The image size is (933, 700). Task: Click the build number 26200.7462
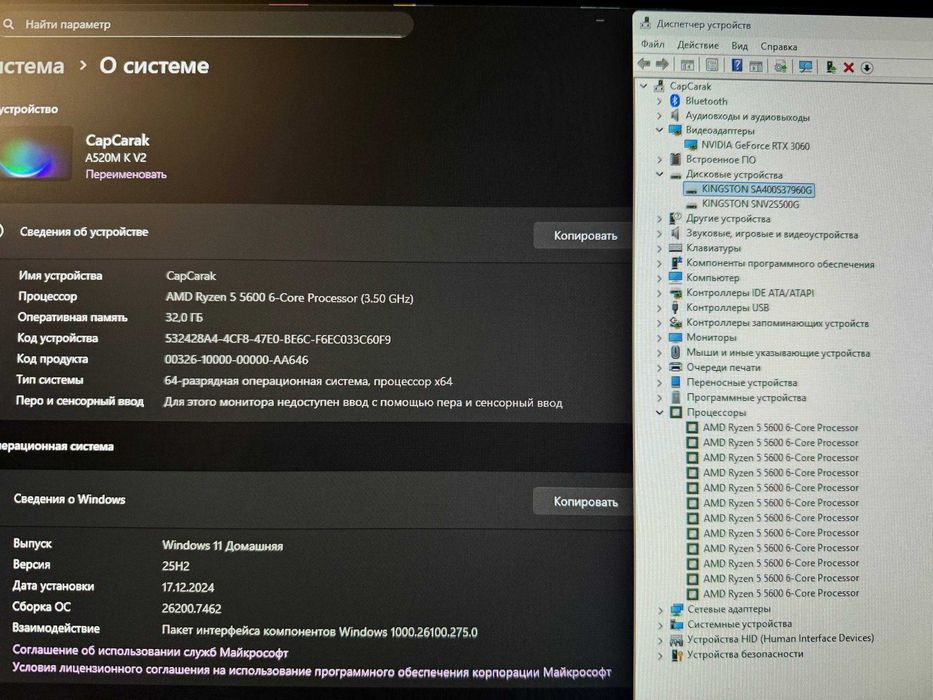[192, 608]
